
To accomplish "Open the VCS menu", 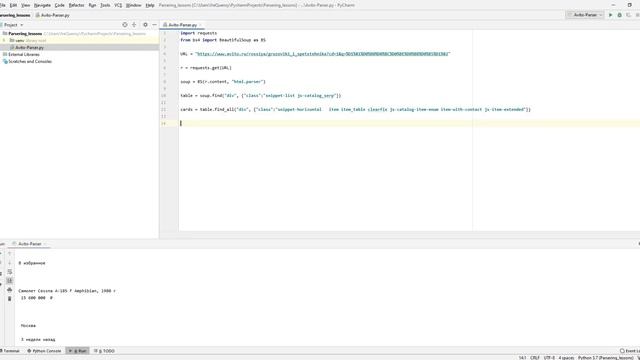I will (x=118, y=5).
